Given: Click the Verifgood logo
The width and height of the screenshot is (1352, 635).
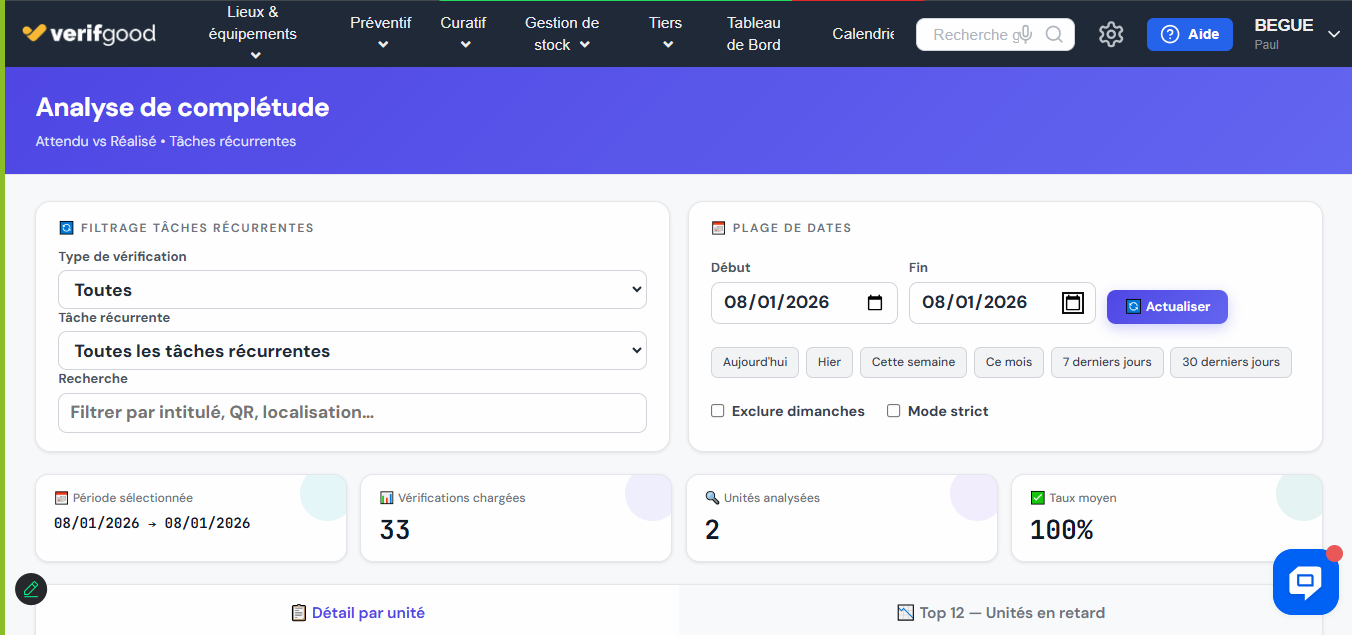Looking at the screenshot, I should pyautogui.click(x=89, y=34).
